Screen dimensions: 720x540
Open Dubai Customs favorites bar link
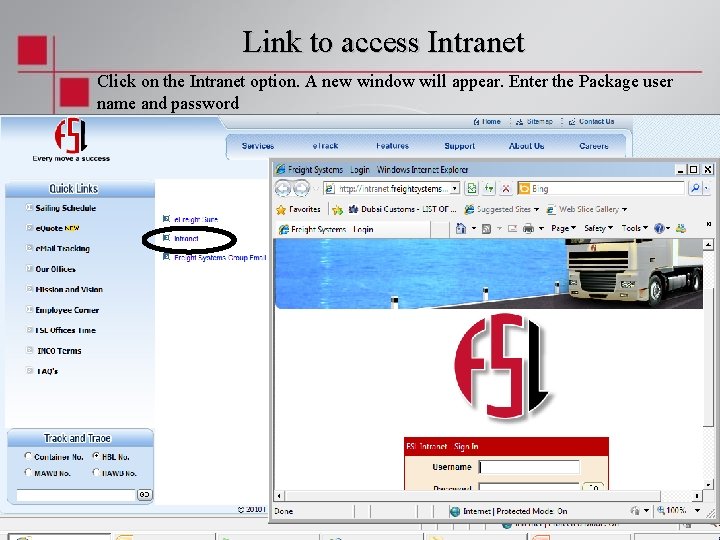403,209
